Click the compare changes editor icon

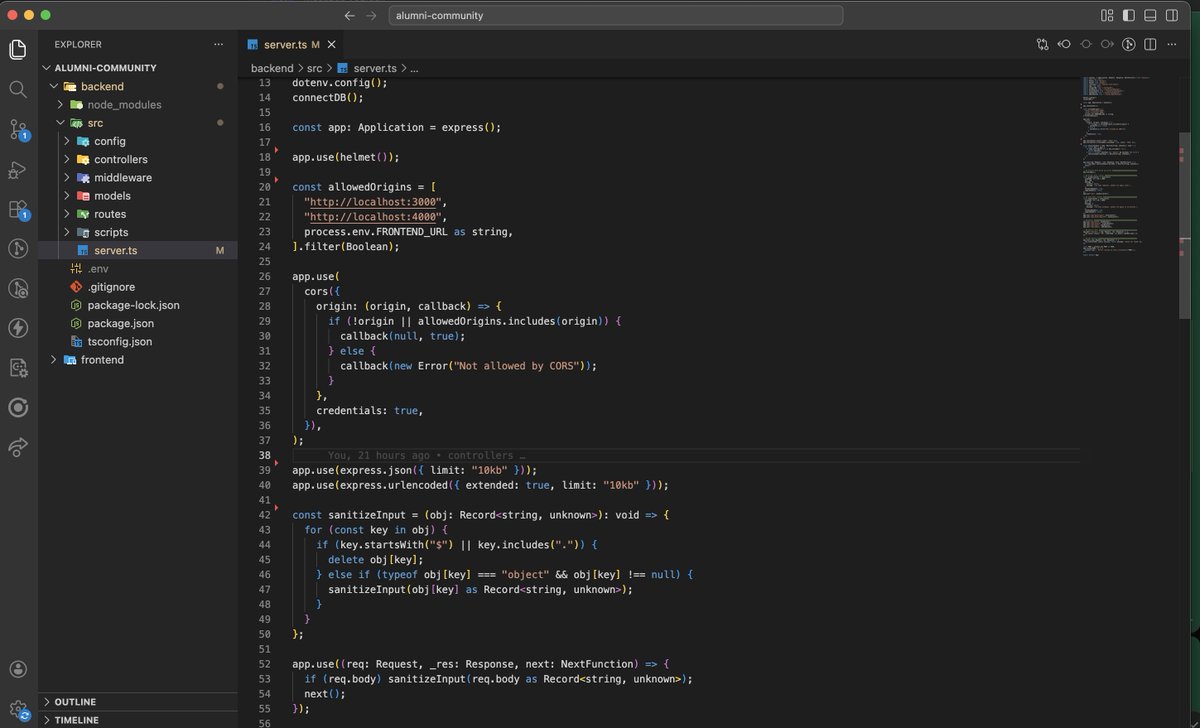point(1043,44)
